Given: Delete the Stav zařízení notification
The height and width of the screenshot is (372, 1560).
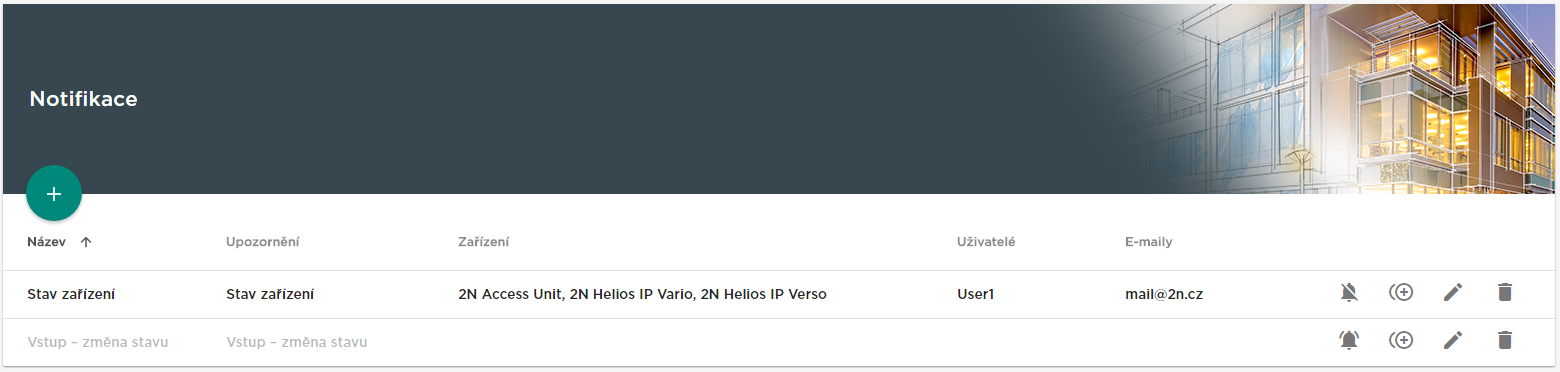Looking at the screenshot, I should (x=1504, y=293).
